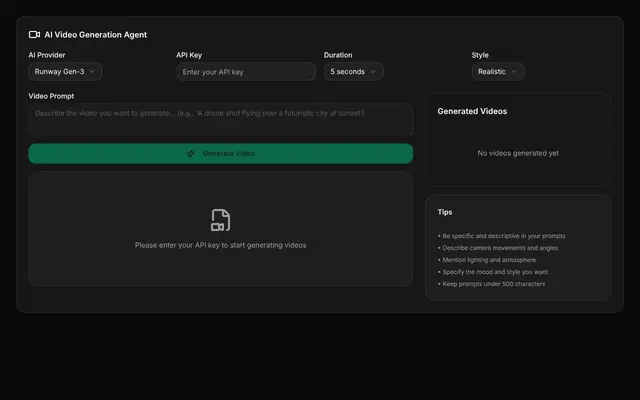Click tip 'Describe camera movements and angles'
The width and height of the screenshot is (640, 400).
point(498,248)
